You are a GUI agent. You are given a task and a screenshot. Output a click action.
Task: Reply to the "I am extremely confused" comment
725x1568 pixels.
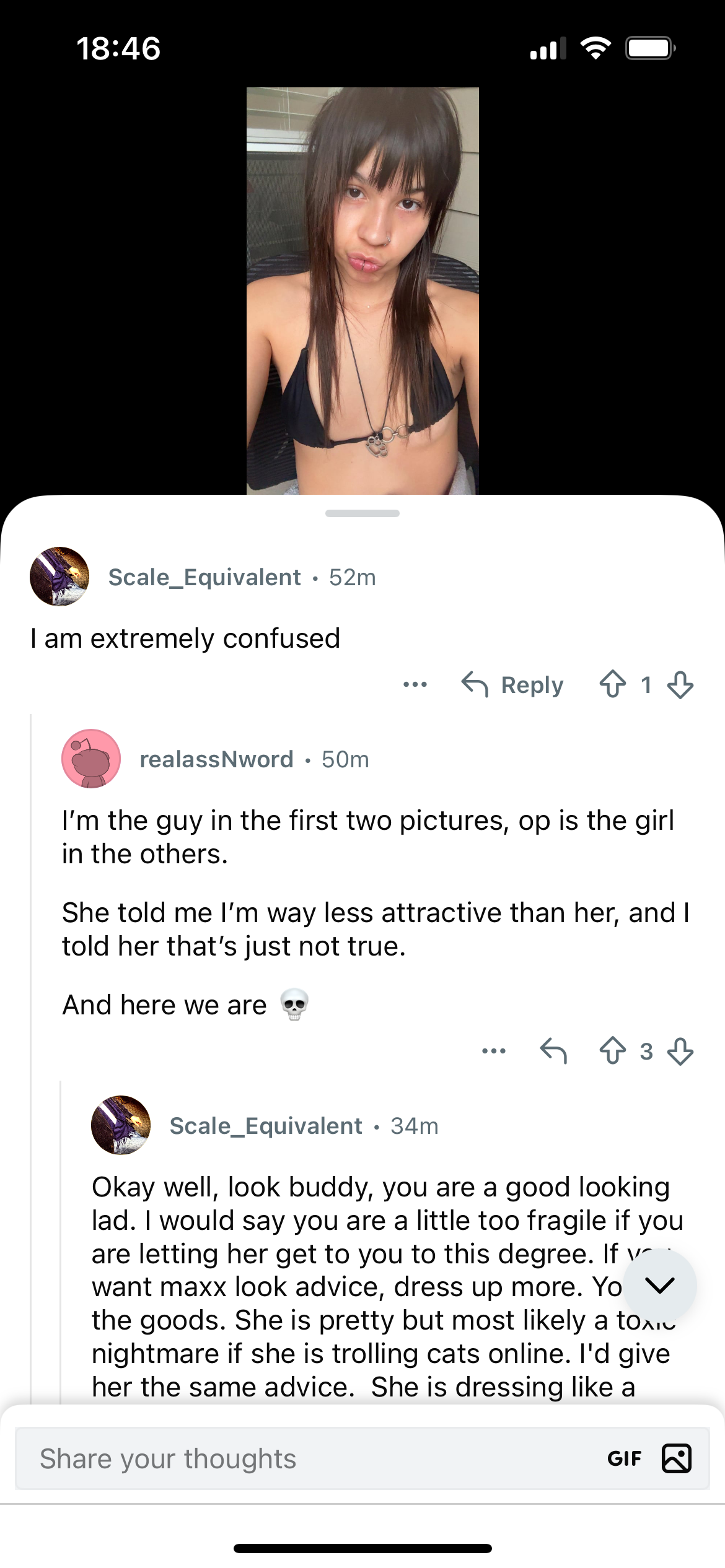coord(513,685)
